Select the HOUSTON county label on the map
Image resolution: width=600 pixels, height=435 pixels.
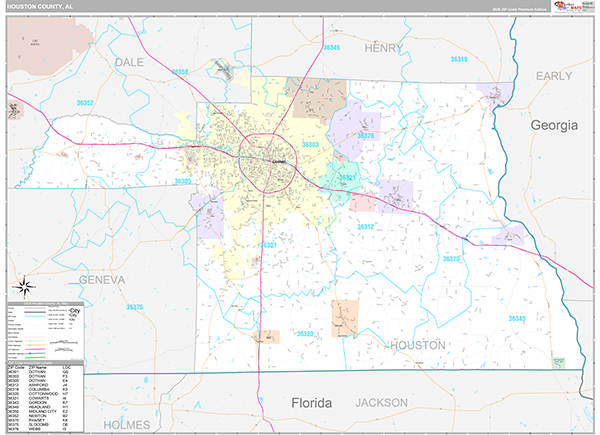click(x=418, y=345)
